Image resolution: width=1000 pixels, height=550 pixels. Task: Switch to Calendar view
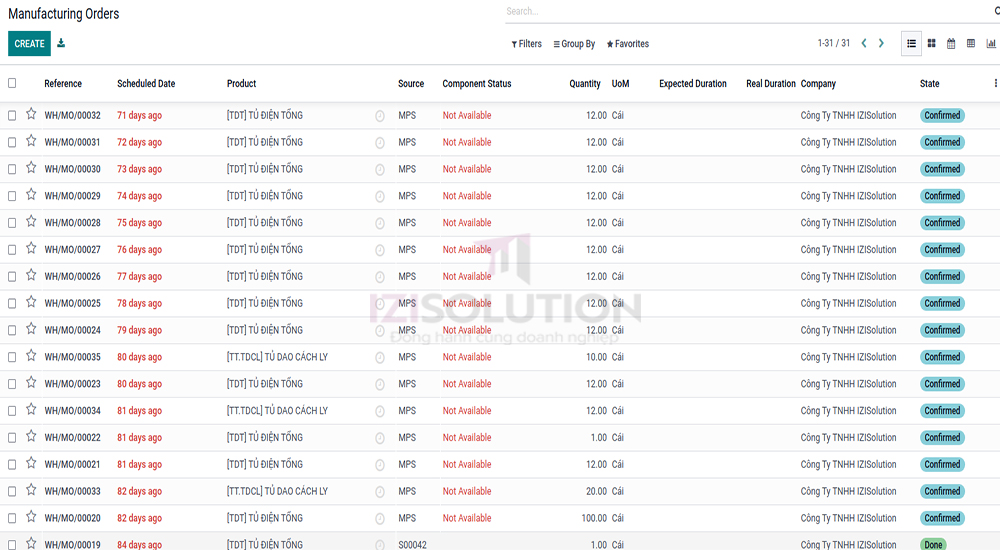click(x=951, y=43)
